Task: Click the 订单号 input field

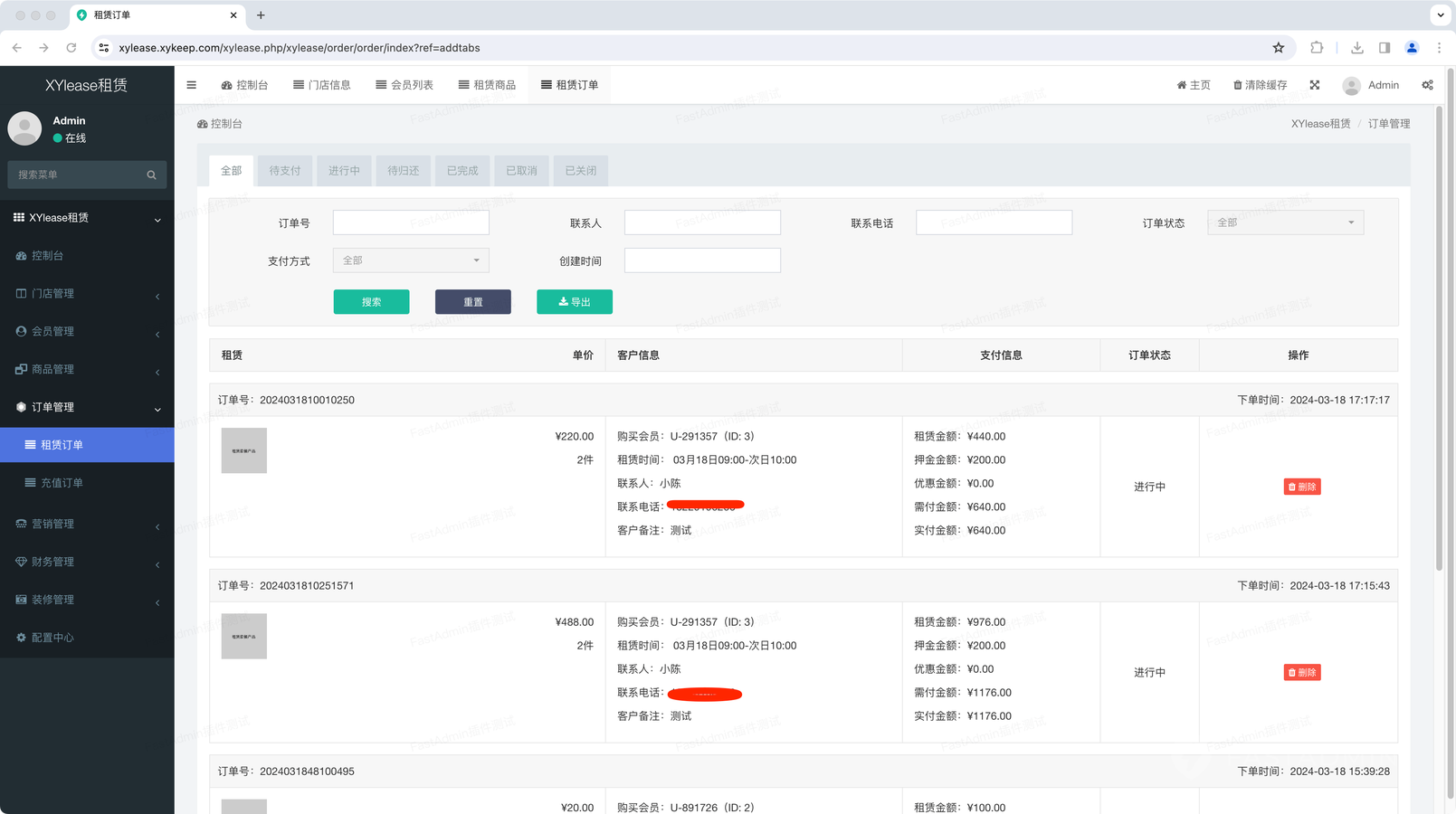Action: click(x=411, y=222)
